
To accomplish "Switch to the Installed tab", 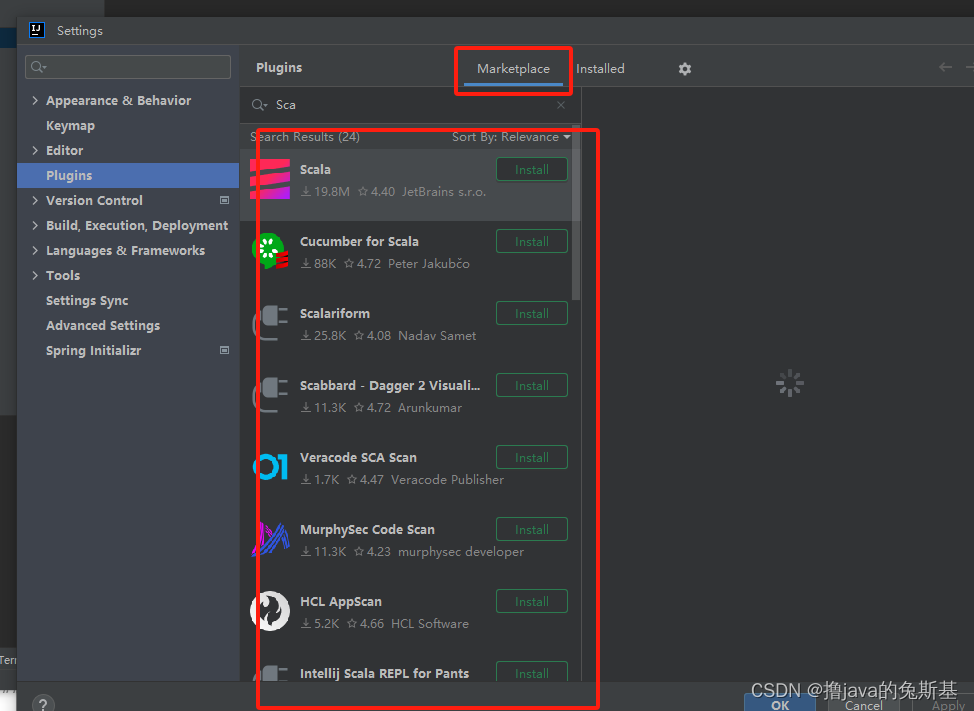I will 600,69.
